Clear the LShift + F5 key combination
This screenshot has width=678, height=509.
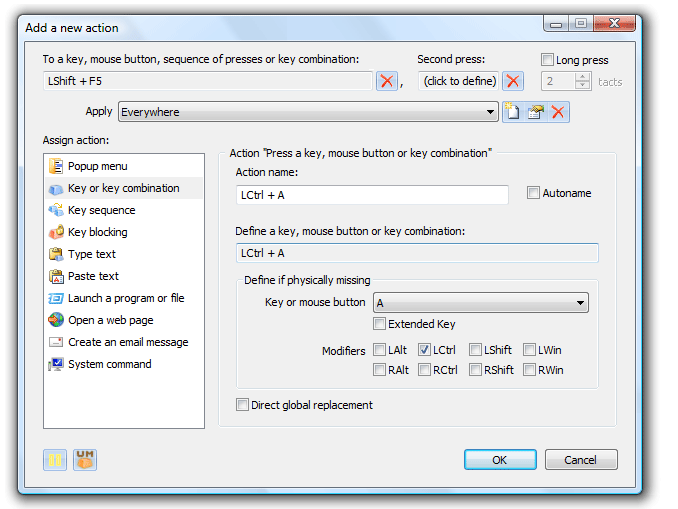pos(387,81)
